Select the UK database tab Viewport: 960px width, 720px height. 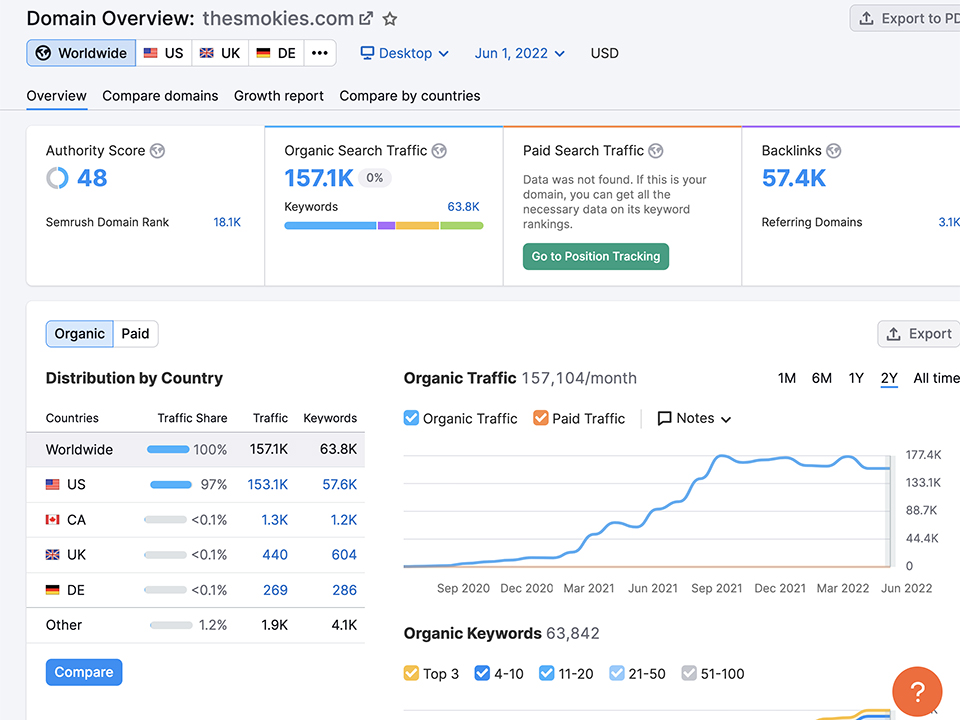[220, 53]
